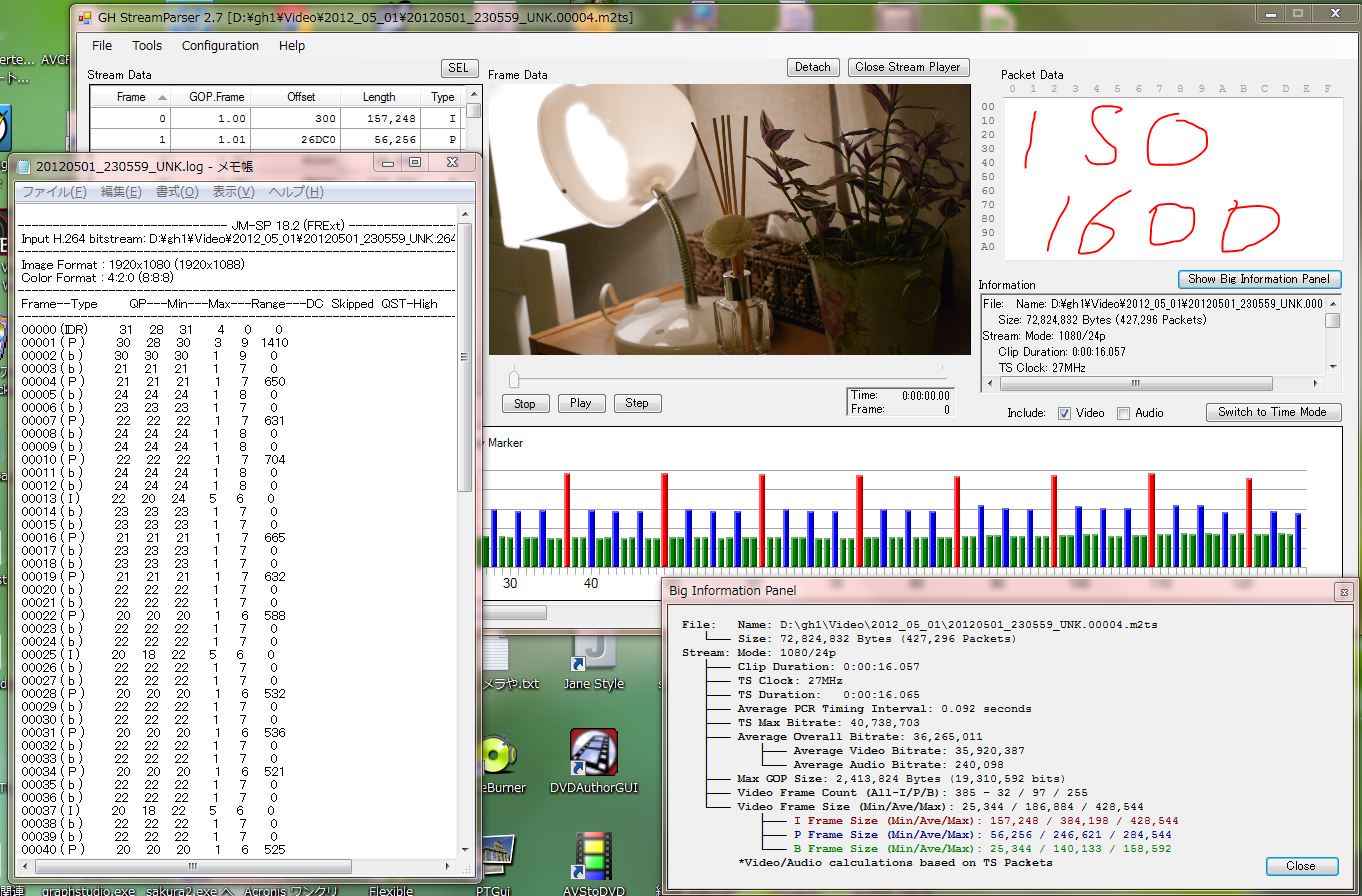Launch the AVStoDVD desktop icon
Image resolution: width=1362 pixels, height=896 pixels.
593,855
